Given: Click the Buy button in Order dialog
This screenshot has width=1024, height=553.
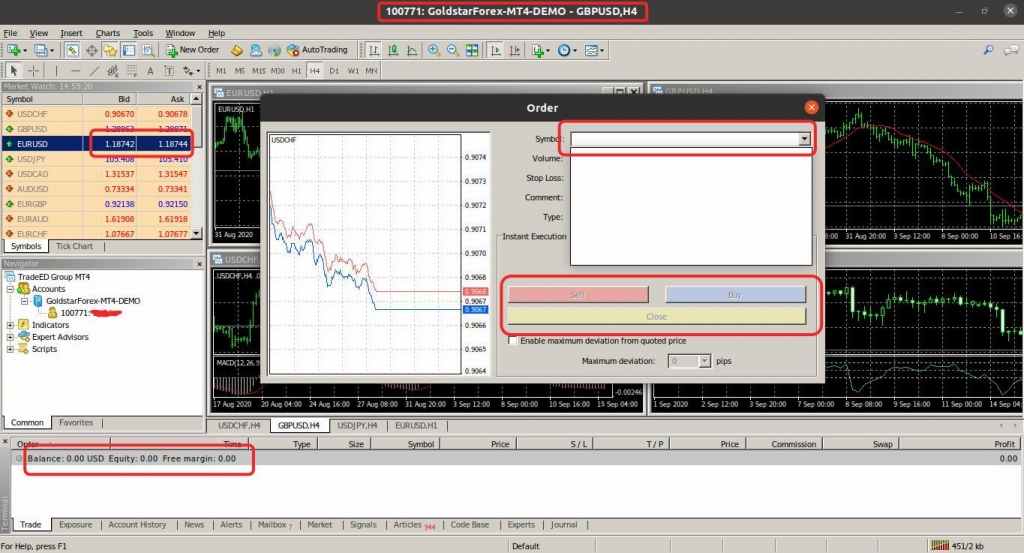Looking at the screenshot, I should (735, 295).
